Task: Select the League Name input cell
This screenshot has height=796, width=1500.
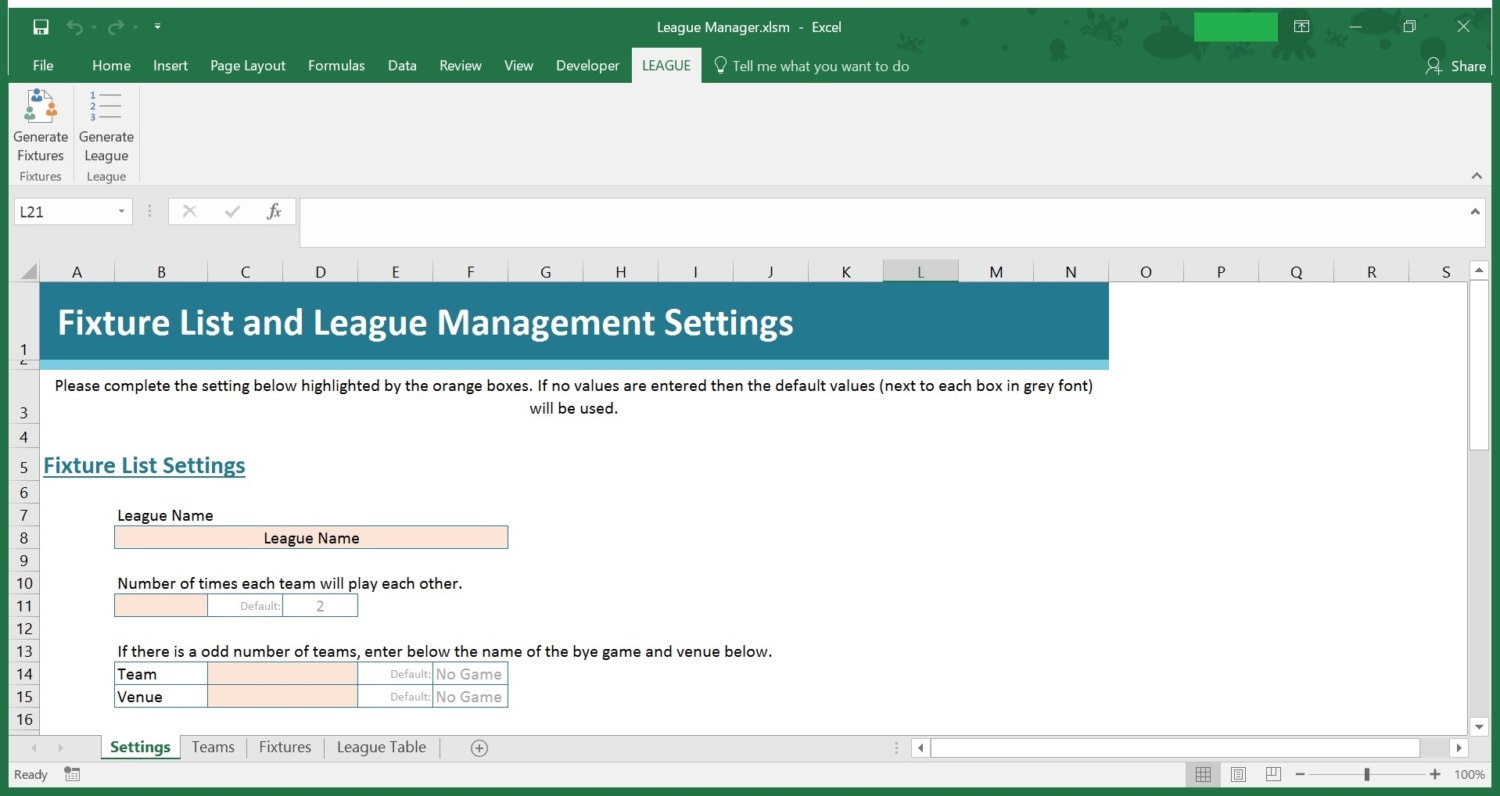Action: [x=311, y=537]
